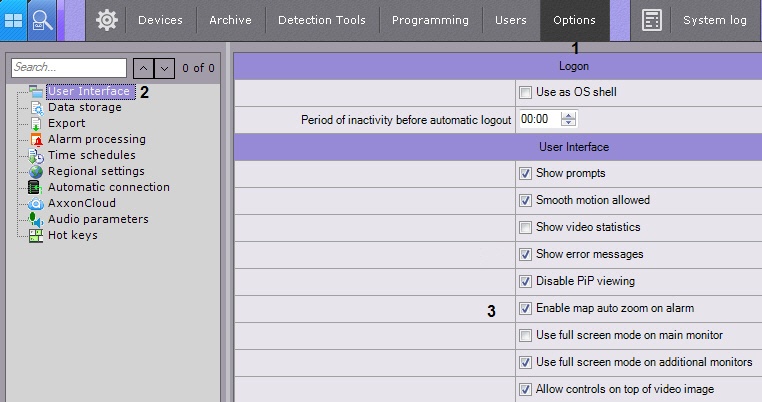Click the settings gear icon
762x402 pixels.
tap(107, 20)
